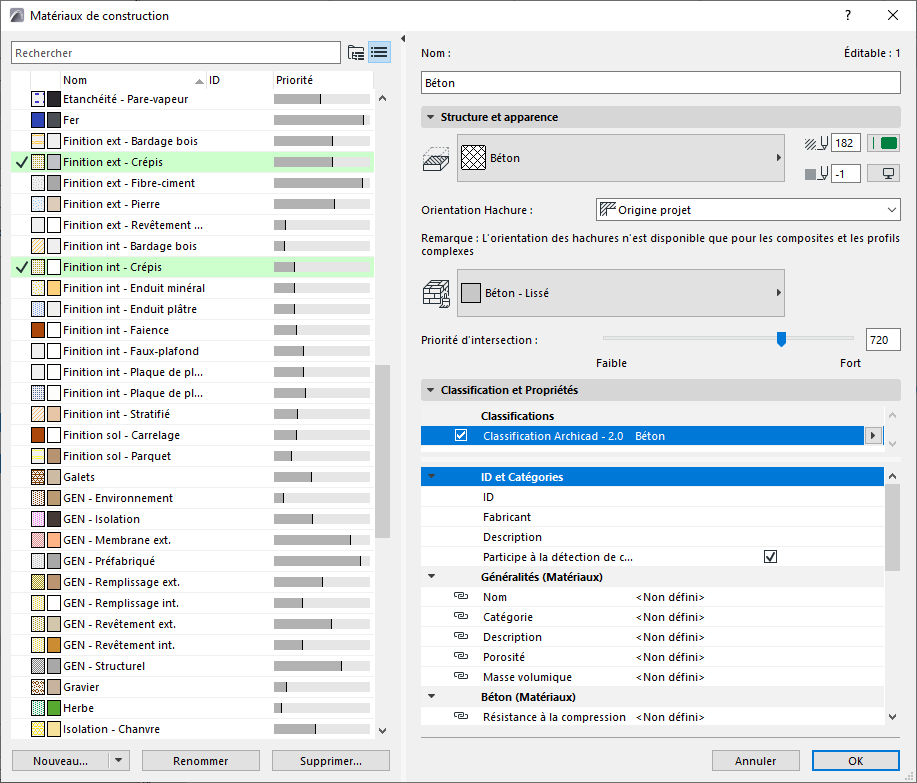Click Fabricant property row
Screen dimensions: 917x783
pos(652,517)
